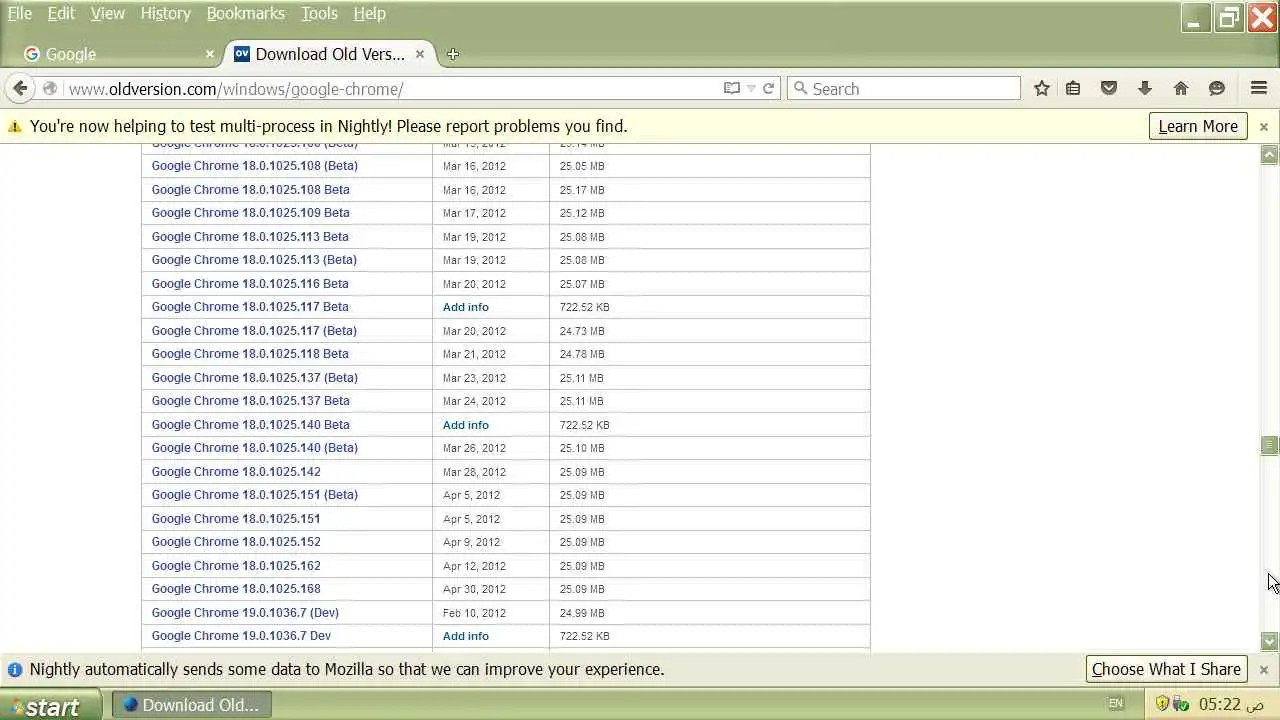
Task: Click Add info for 18.0.1025.117 Beta
Action: point(466,307)
